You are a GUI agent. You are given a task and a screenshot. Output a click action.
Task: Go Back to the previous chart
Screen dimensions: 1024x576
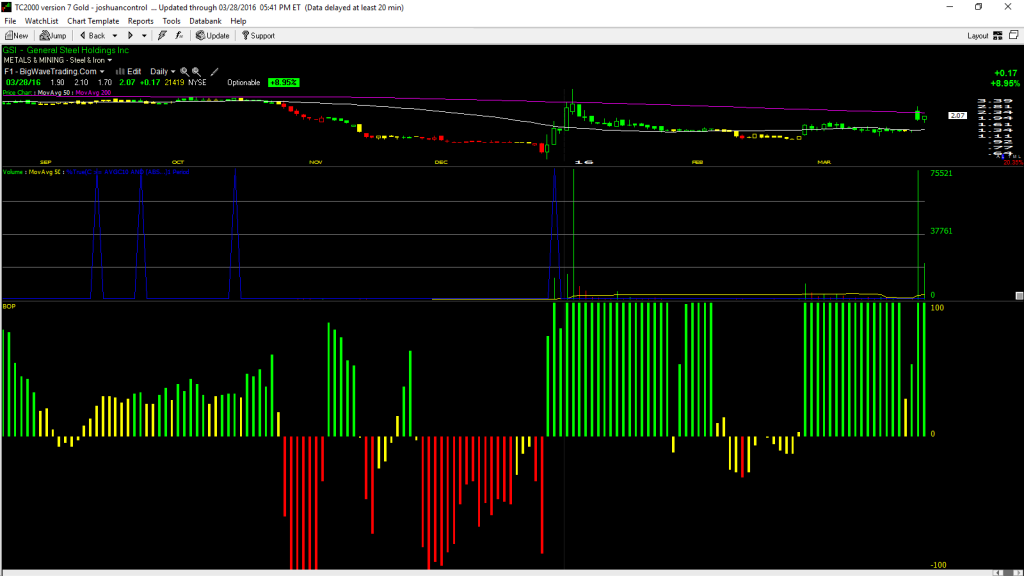(92, 36)
